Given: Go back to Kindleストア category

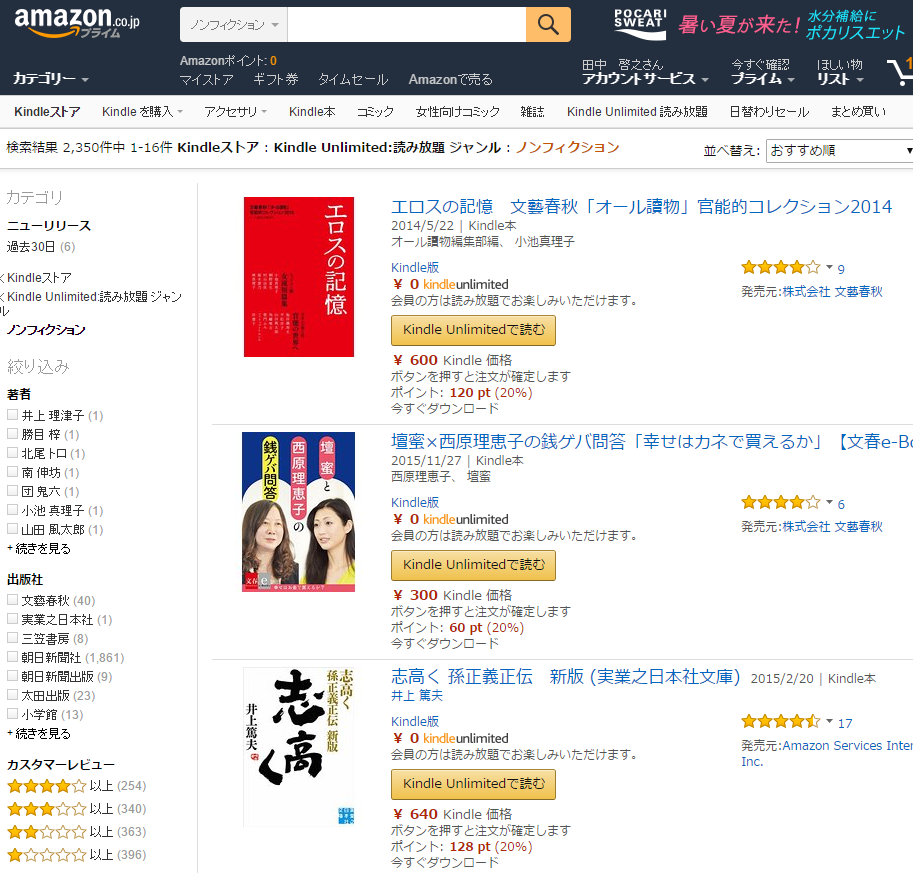Looking at the screenshot, I should (x=39, y=278).
